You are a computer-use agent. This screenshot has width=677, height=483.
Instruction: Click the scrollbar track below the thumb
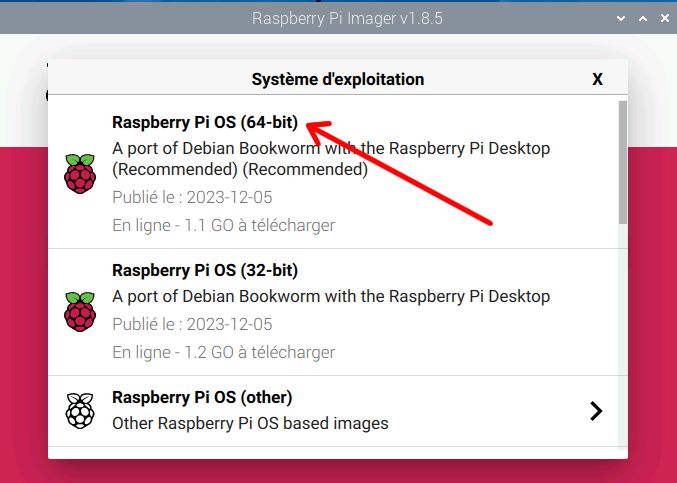(623, 337)
